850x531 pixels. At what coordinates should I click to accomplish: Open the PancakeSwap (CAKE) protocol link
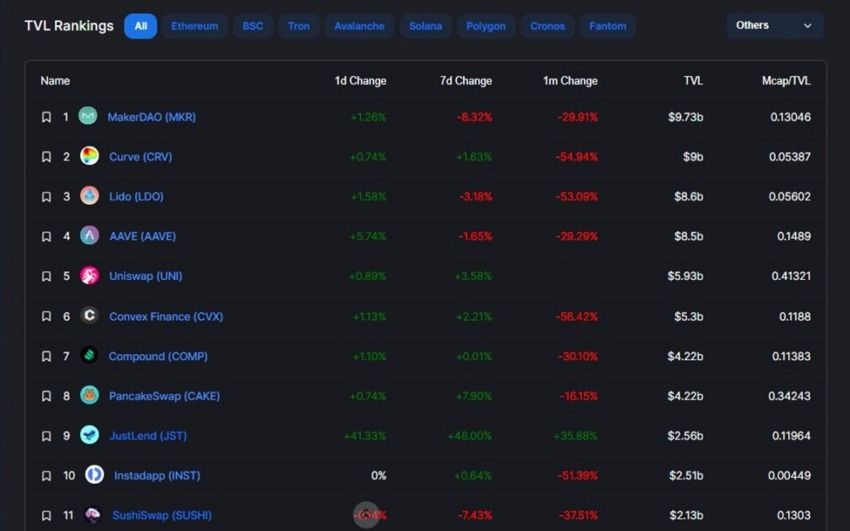click(164, 396)
